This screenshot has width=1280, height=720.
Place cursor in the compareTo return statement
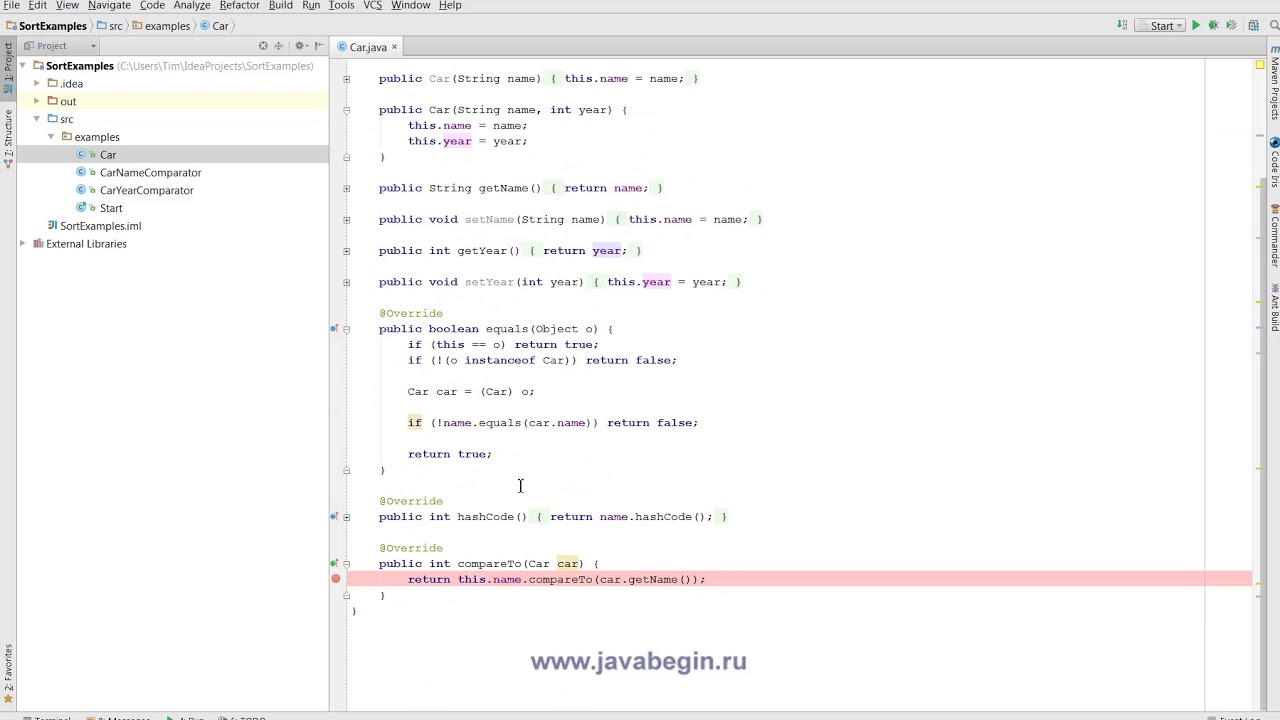(556, 579)
